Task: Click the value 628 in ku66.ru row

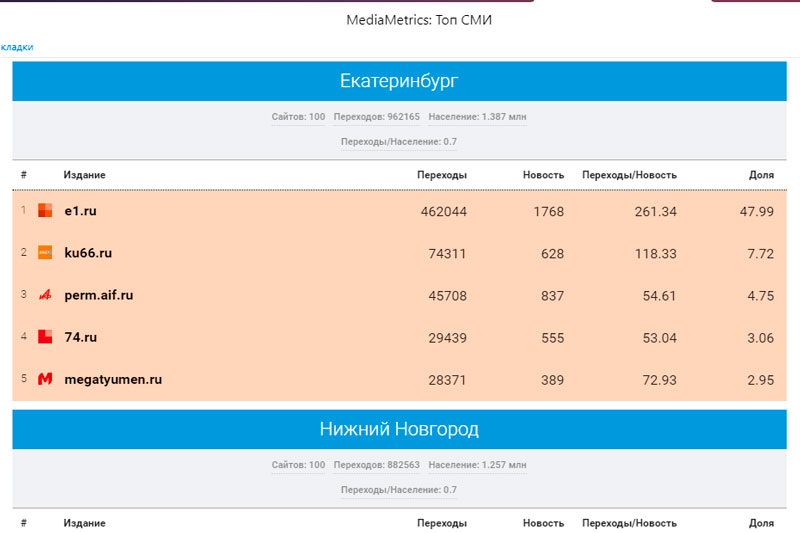Action: point(553,254)
